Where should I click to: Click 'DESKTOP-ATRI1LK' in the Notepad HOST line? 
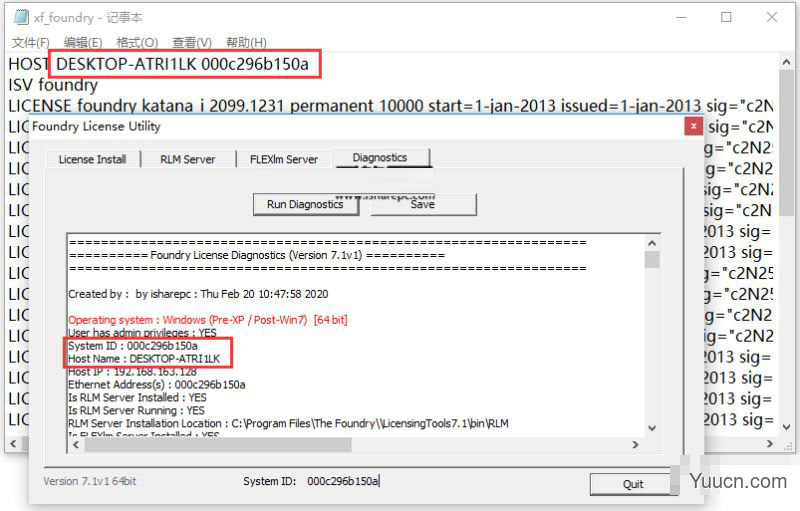point(126,64)
